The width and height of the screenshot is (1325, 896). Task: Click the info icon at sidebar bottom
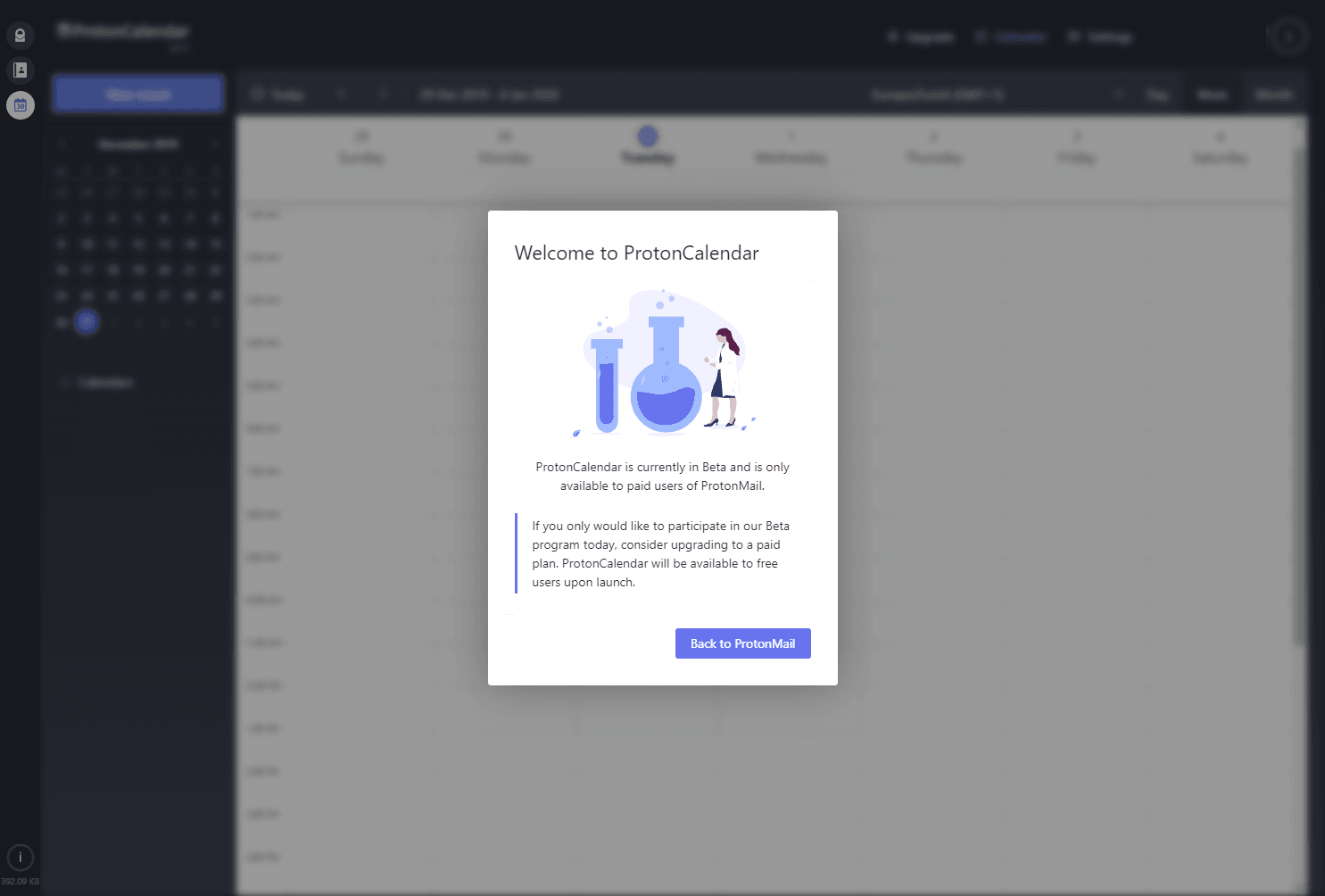[20, 858]
